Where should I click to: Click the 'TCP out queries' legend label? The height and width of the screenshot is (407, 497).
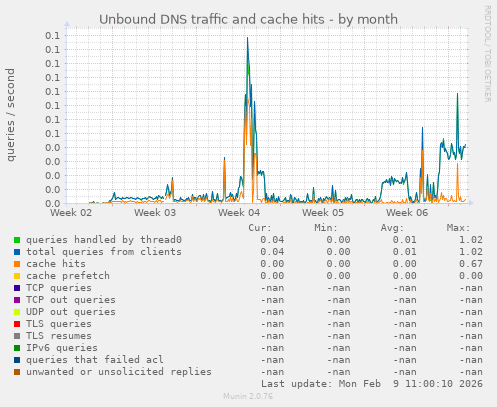pyautogui.click(x=71, y=300)
